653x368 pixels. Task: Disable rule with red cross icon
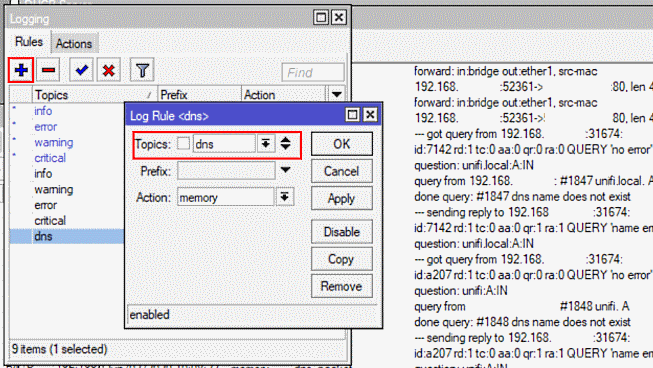[109, 70]
